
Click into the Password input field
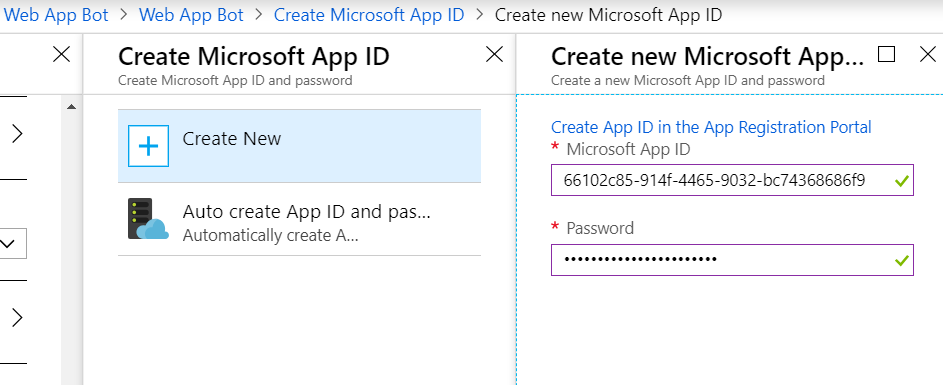[x=732, y=260]
